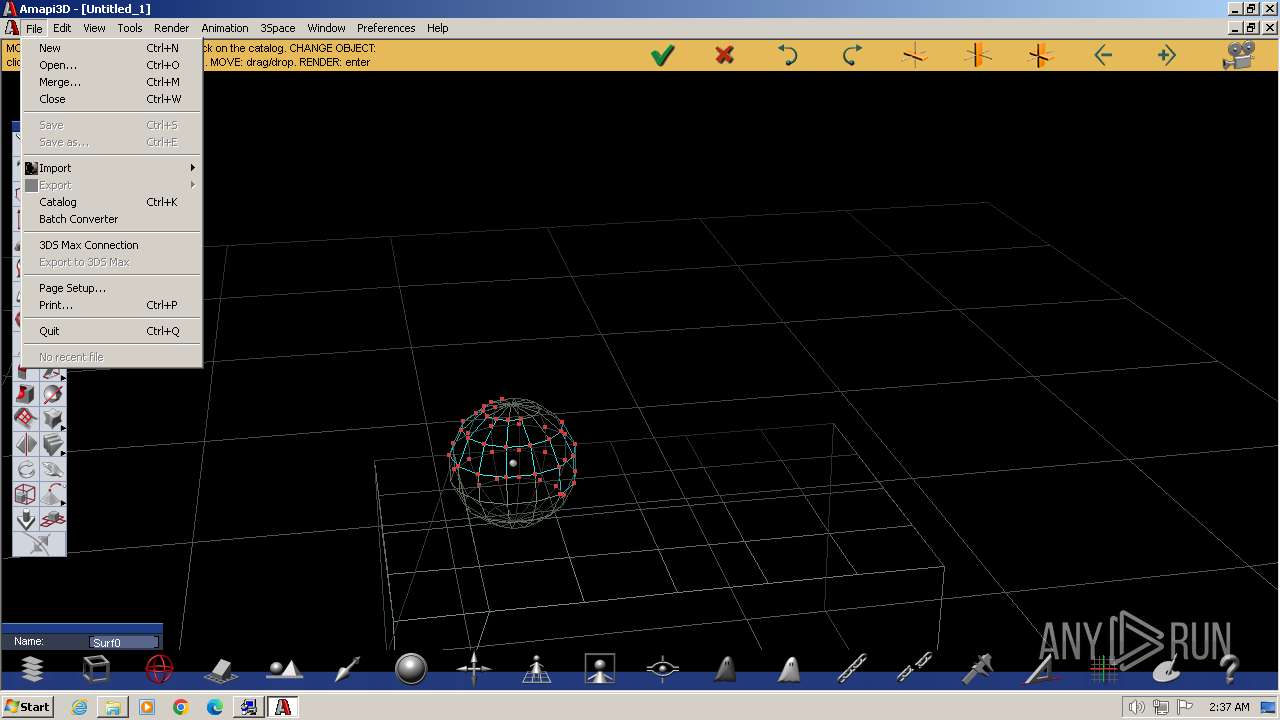Viewport: 1280px width, 720px height.
Task: Click the left arrow previous icon
Action: 1103,55
